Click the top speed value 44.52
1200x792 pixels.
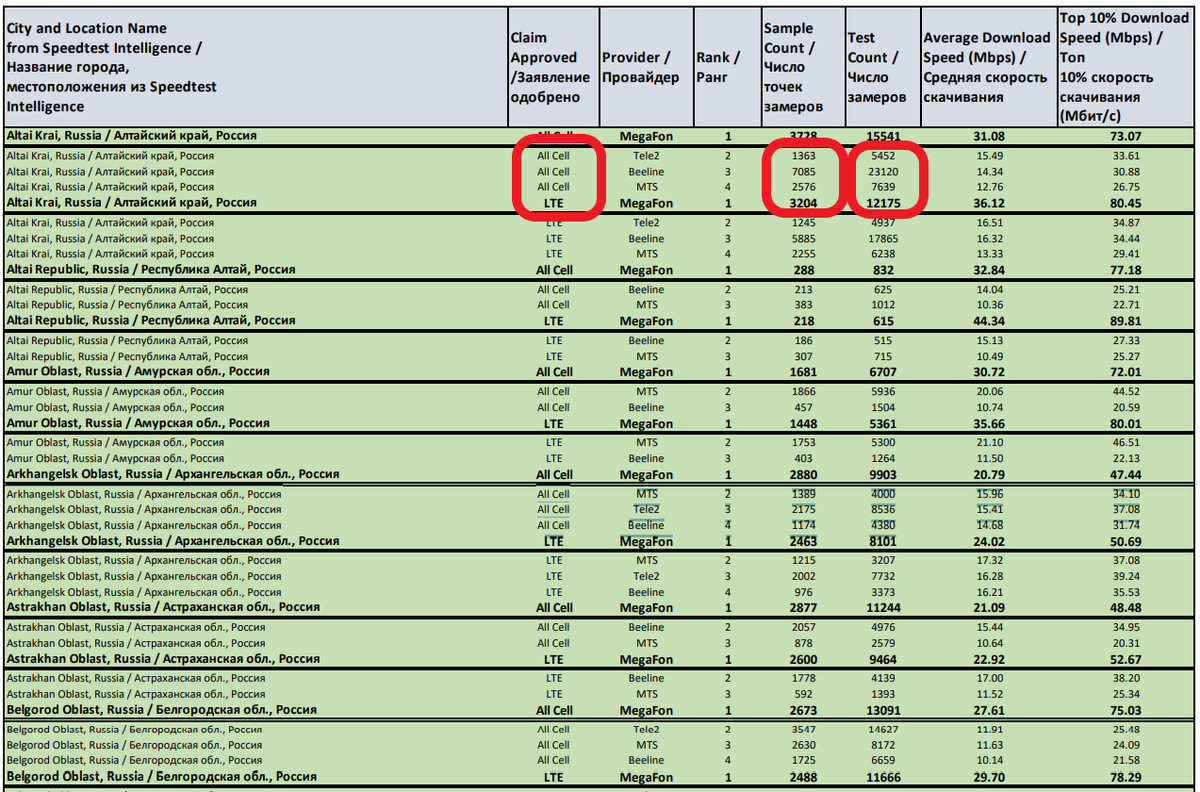coord(1125,392)
